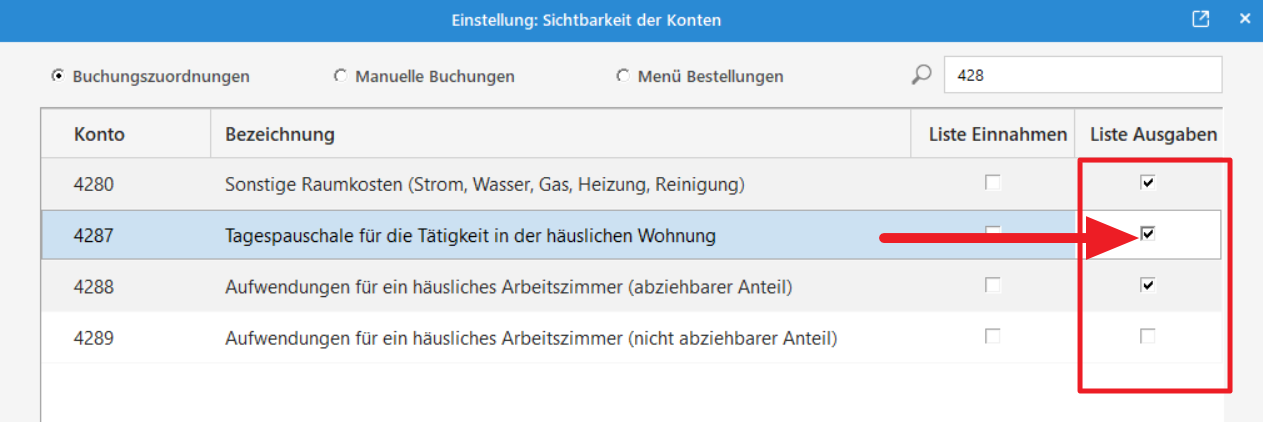Enable Liste Einnahmen for account 4288

(992, 286)
